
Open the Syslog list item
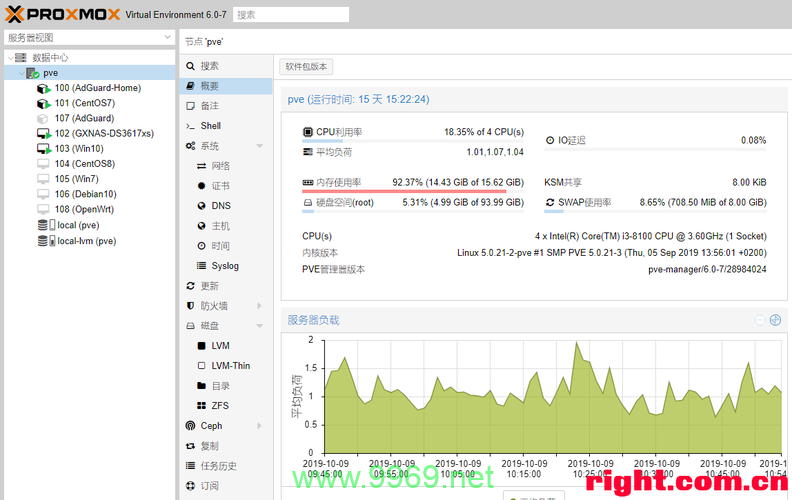pyautogui.click(x=226, y=266)
